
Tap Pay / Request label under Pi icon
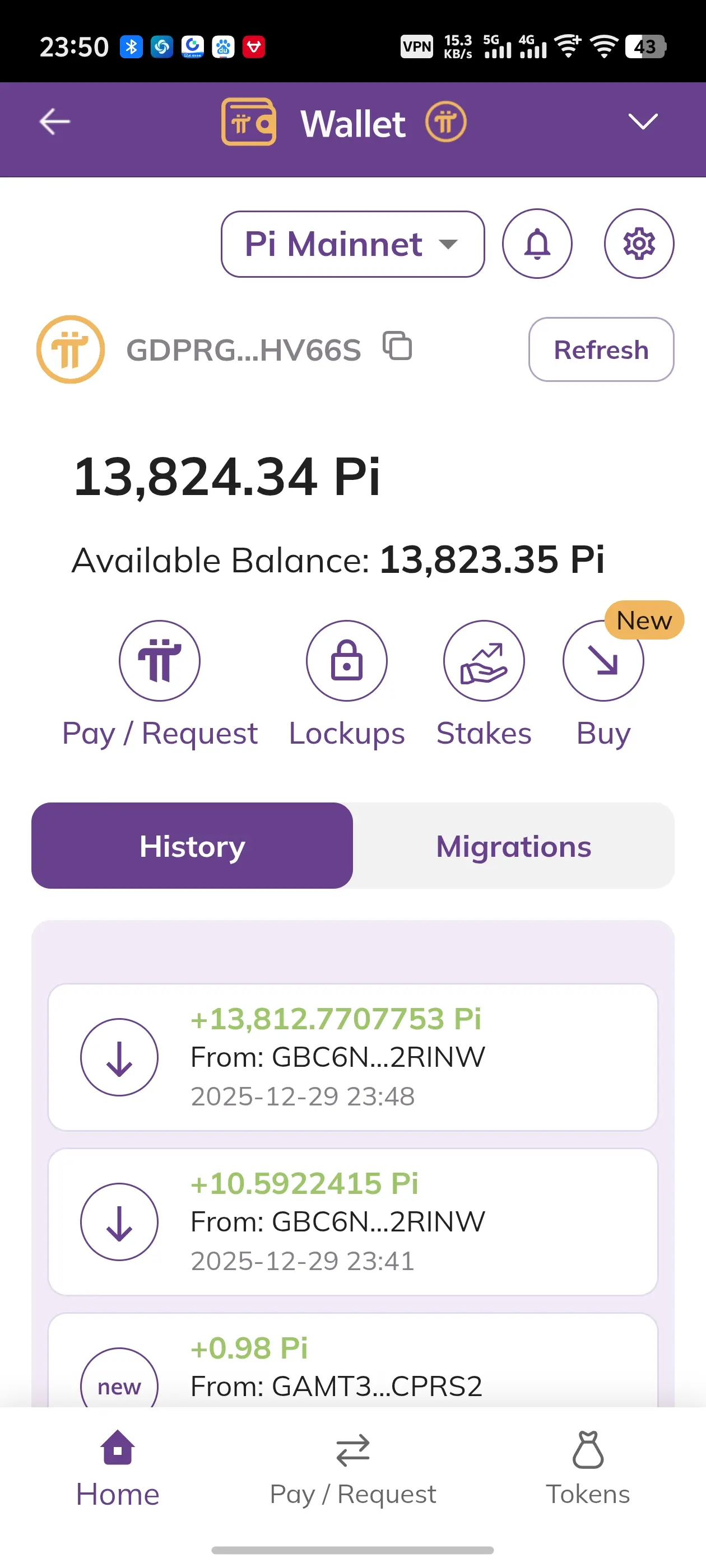coord(160,734)
